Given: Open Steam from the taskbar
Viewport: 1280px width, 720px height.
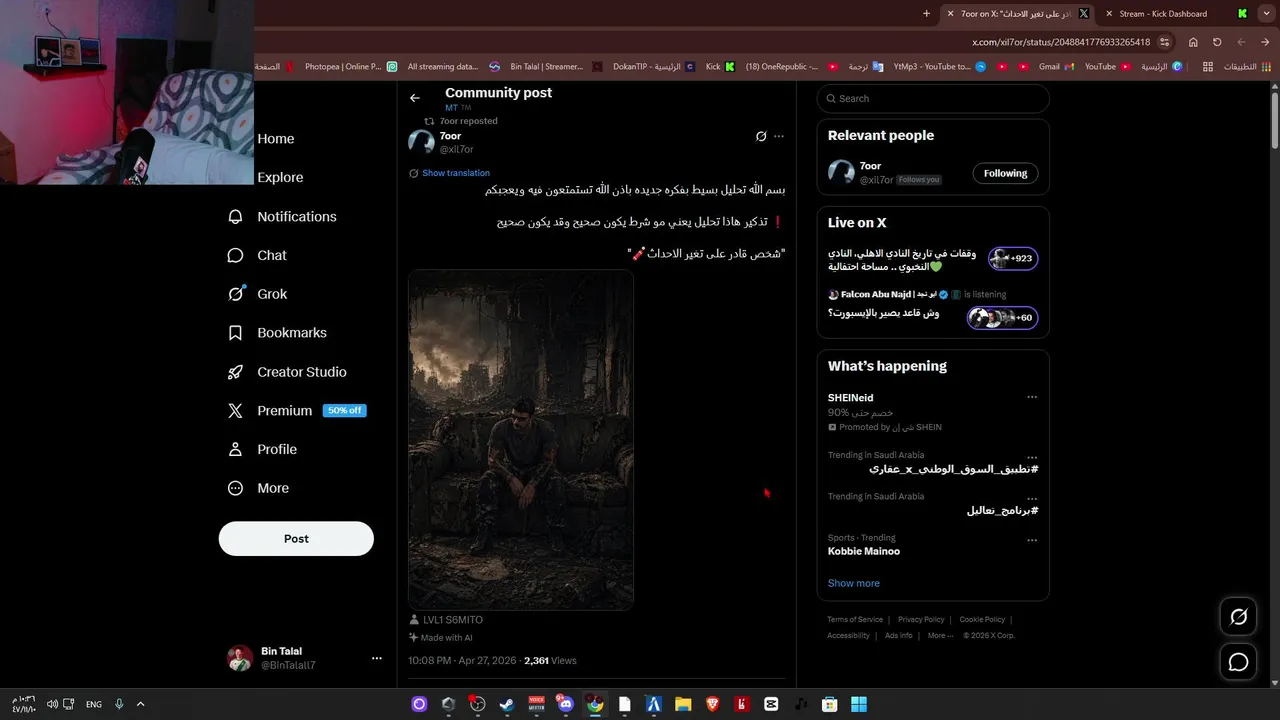Looking at the screenshot, I should (507, 704).
